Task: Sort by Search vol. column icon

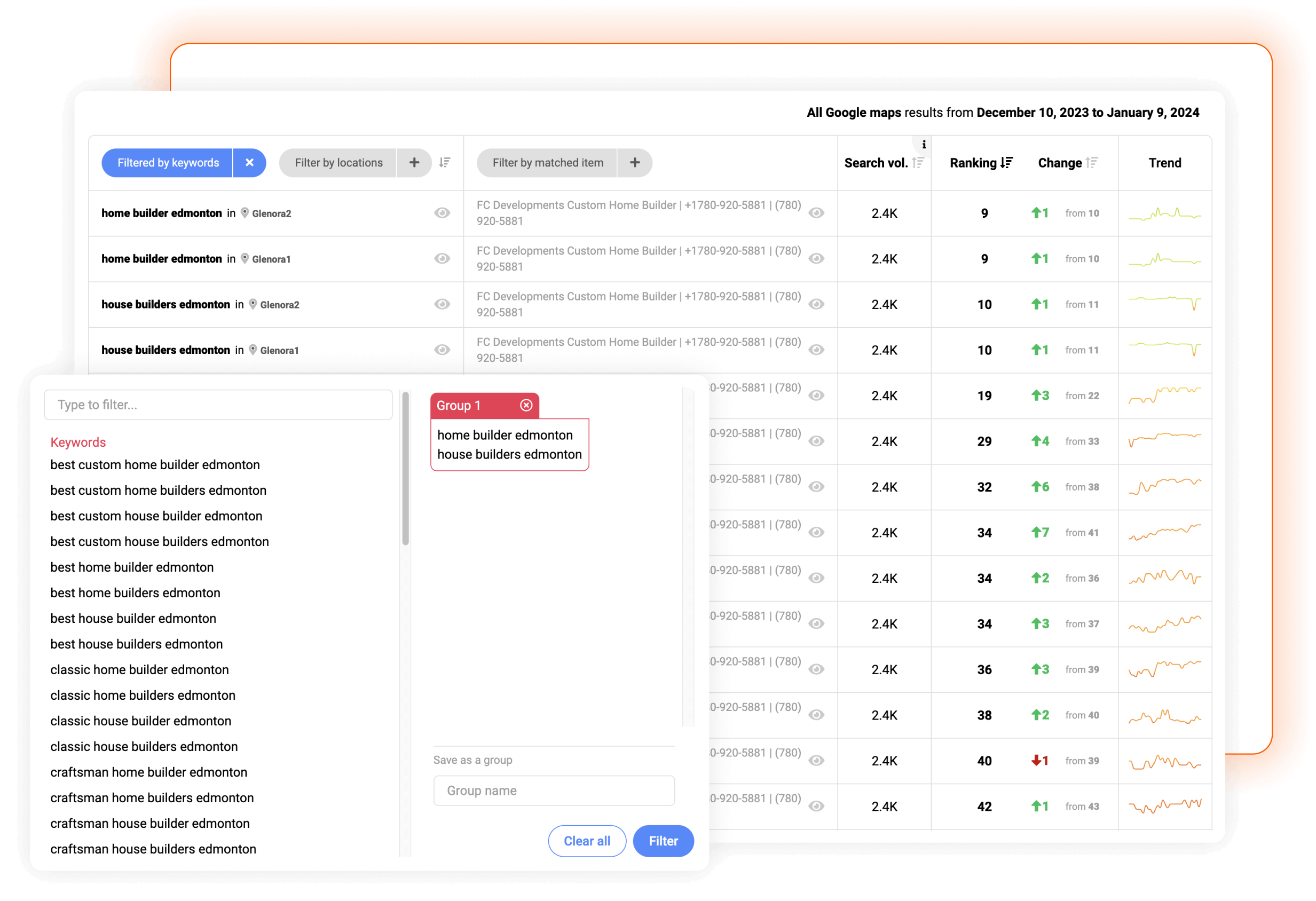Action: point(918,163)
